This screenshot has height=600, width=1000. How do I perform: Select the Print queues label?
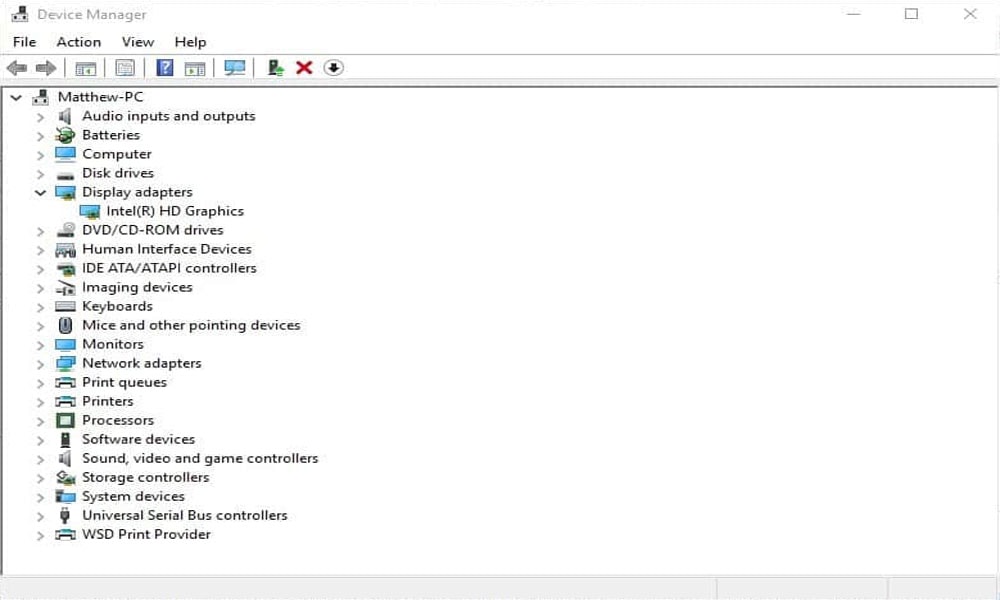pos(124,383)
